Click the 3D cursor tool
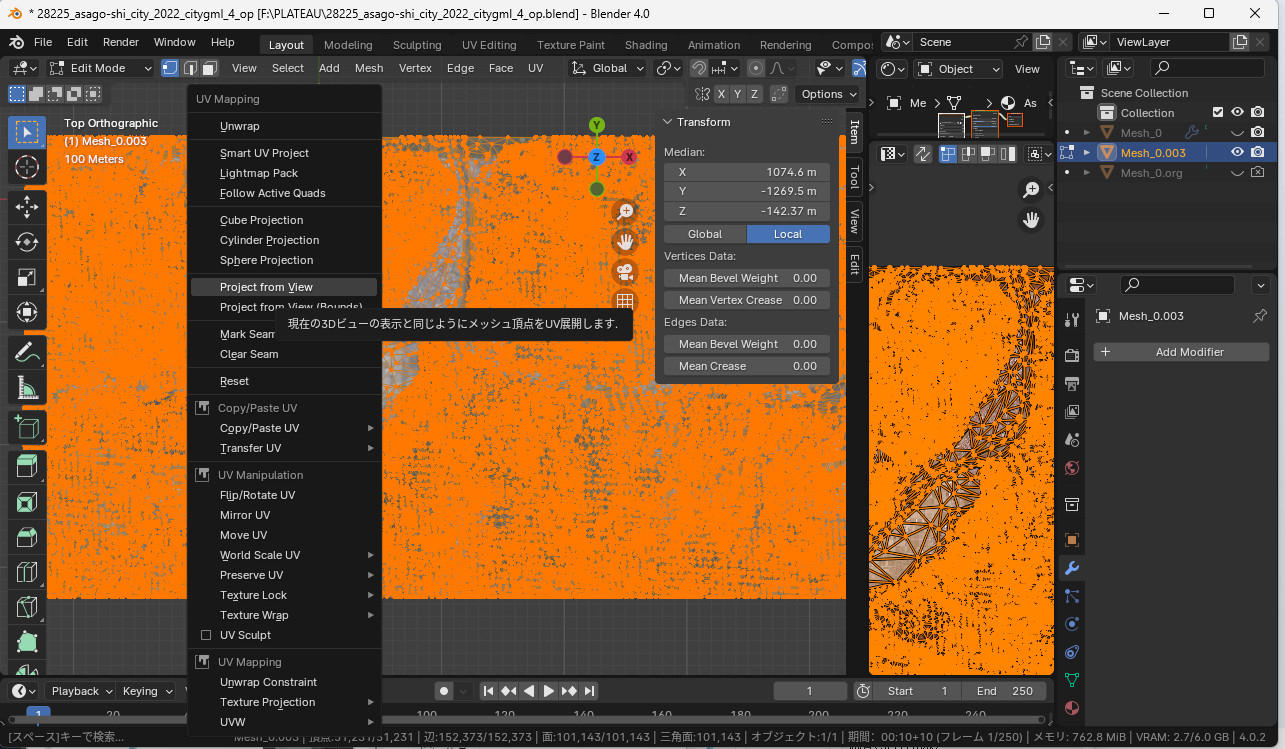The image size is (1285, 749). click(x=27, y=168)
